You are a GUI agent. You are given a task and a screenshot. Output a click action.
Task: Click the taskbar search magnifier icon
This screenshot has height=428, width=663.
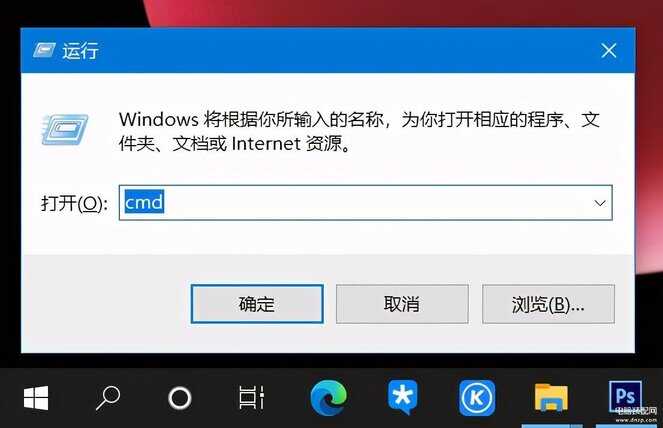(x=108, y=398)
